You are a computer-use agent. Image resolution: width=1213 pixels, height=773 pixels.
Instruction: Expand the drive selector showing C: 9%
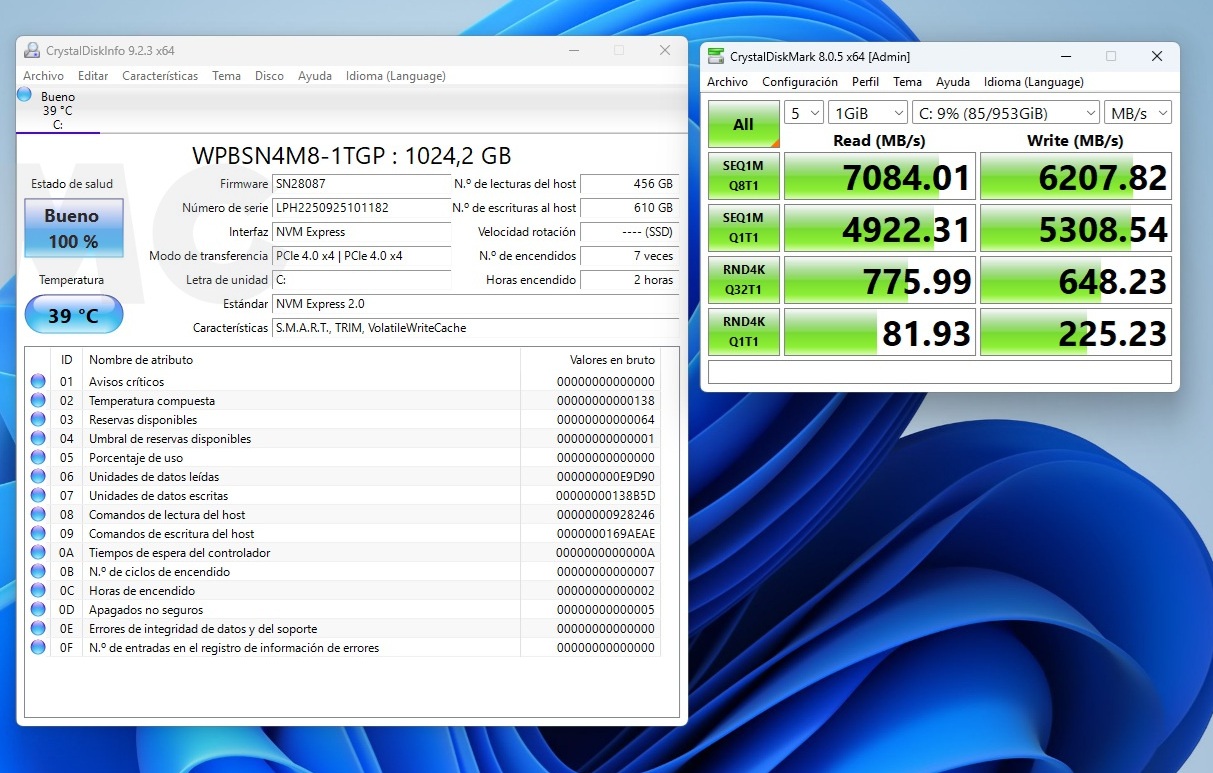coord(1005,113)
